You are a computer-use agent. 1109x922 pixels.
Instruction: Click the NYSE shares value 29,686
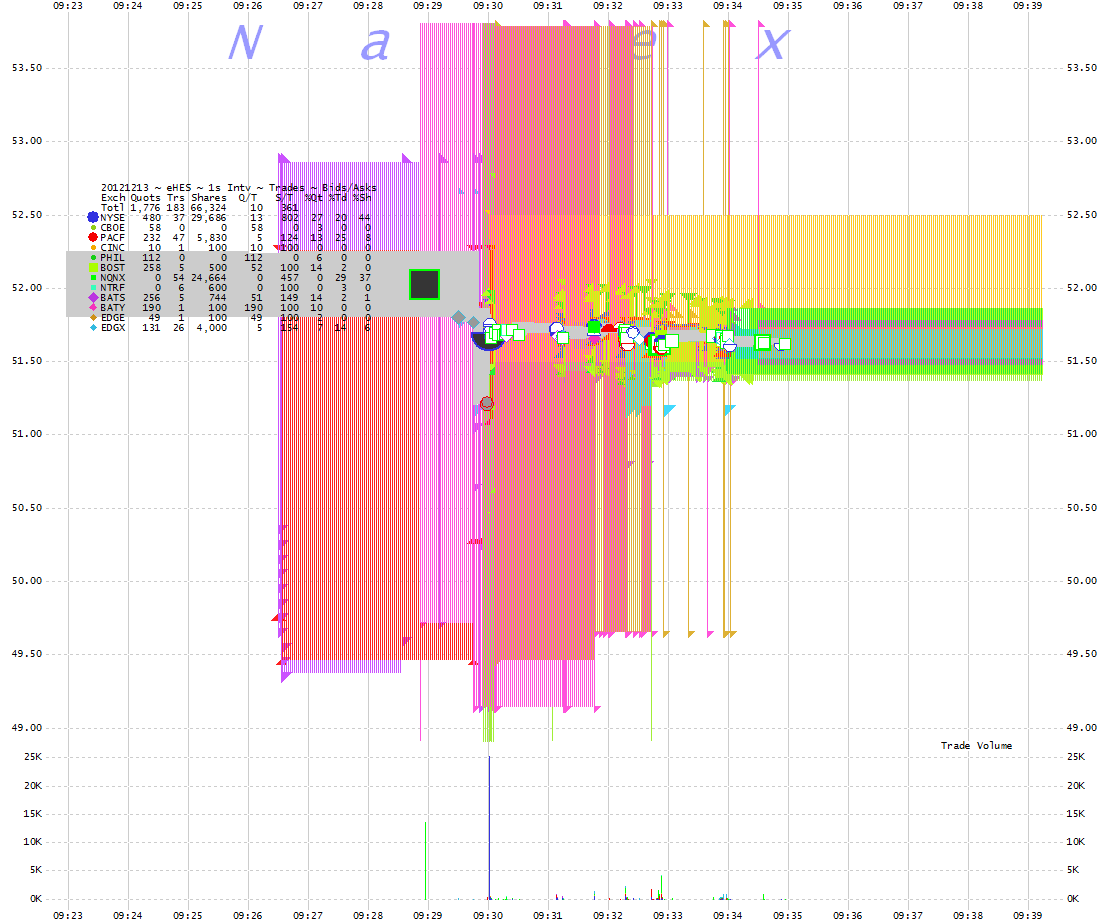pos(209,218)
